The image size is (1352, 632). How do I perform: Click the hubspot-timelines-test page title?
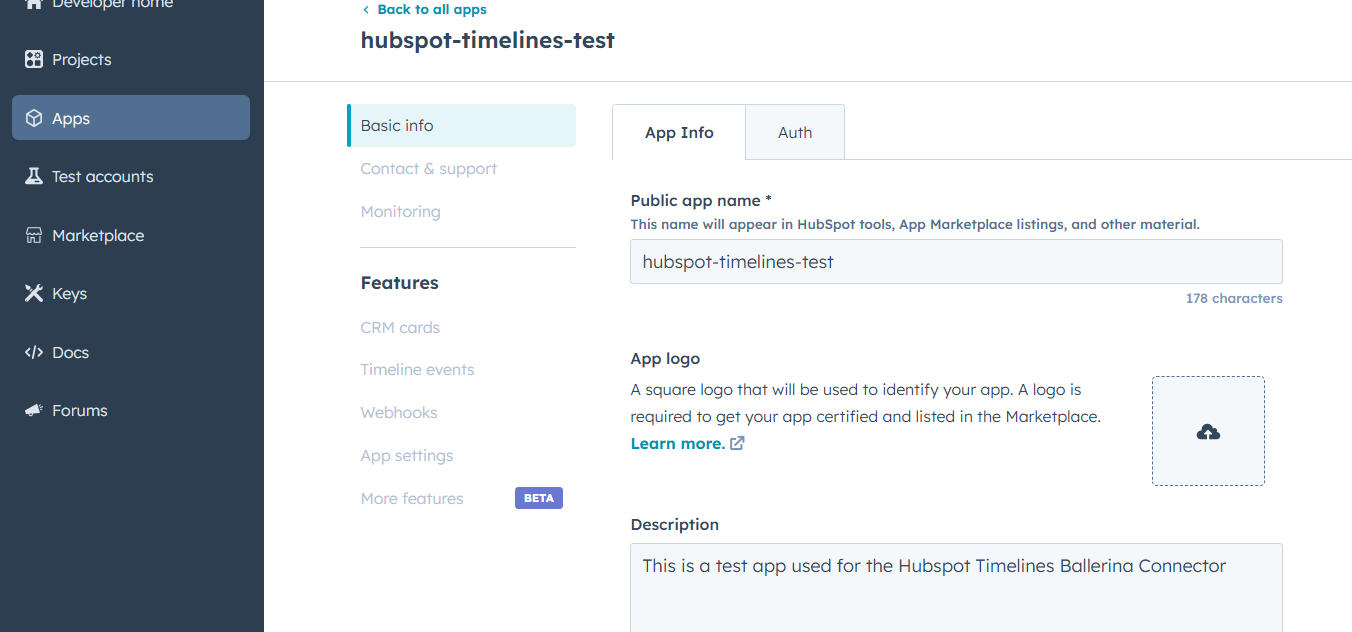488,40
